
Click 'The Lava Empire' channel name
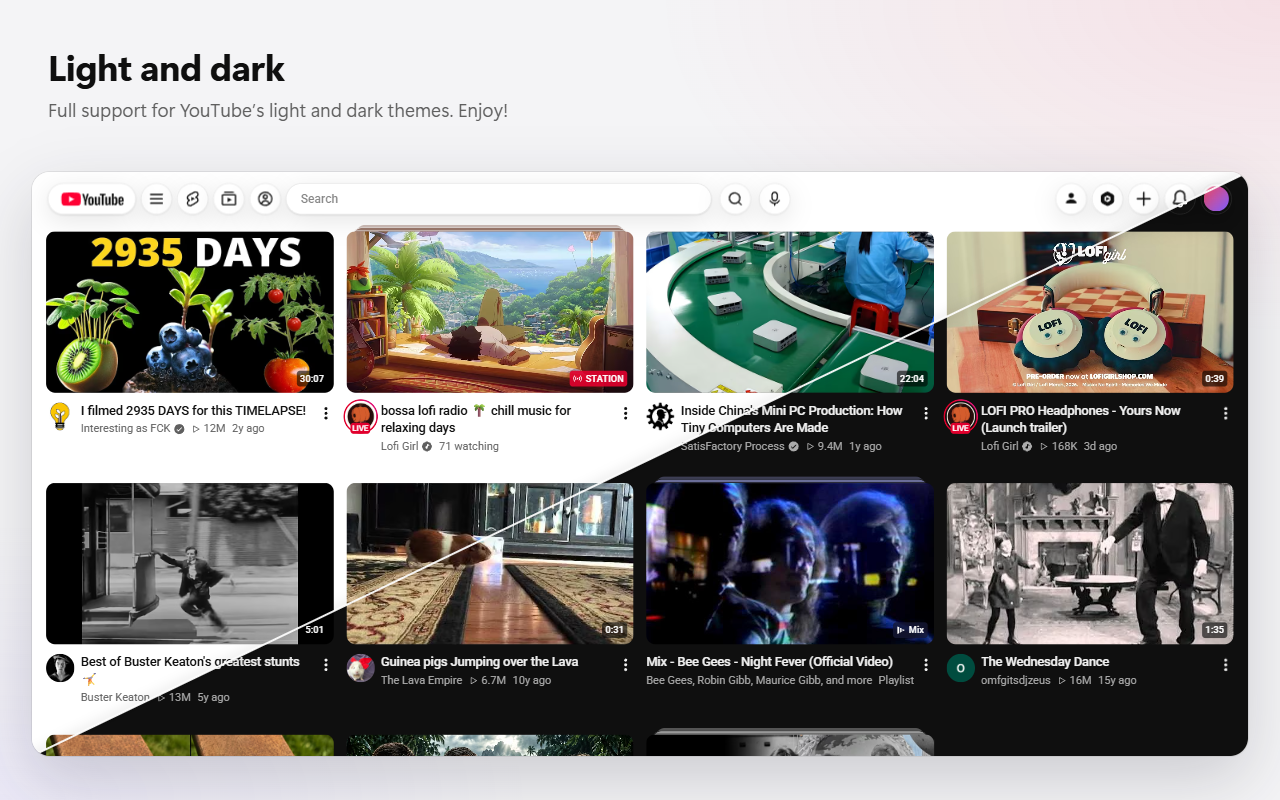(422, 680)
